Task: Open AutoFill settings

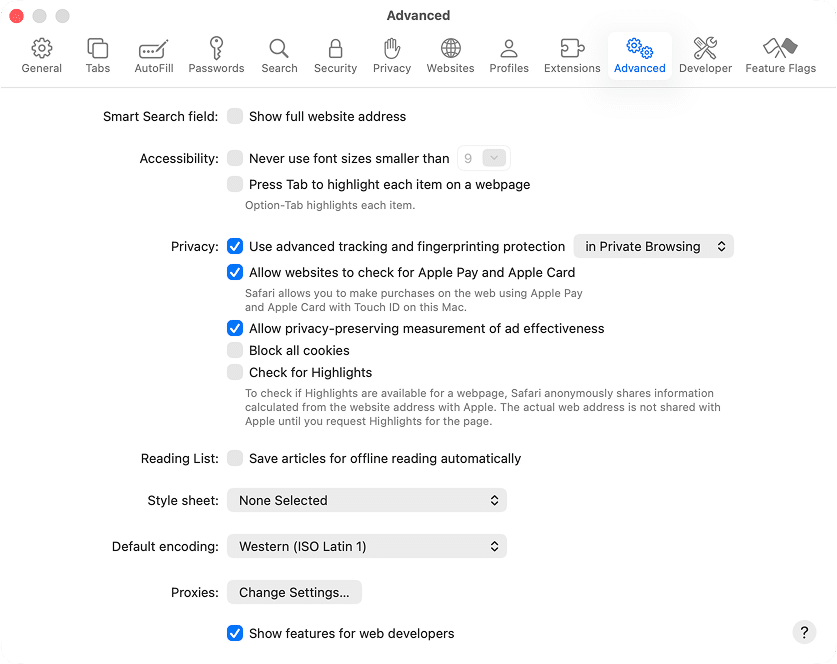Action: pos(152,56)
